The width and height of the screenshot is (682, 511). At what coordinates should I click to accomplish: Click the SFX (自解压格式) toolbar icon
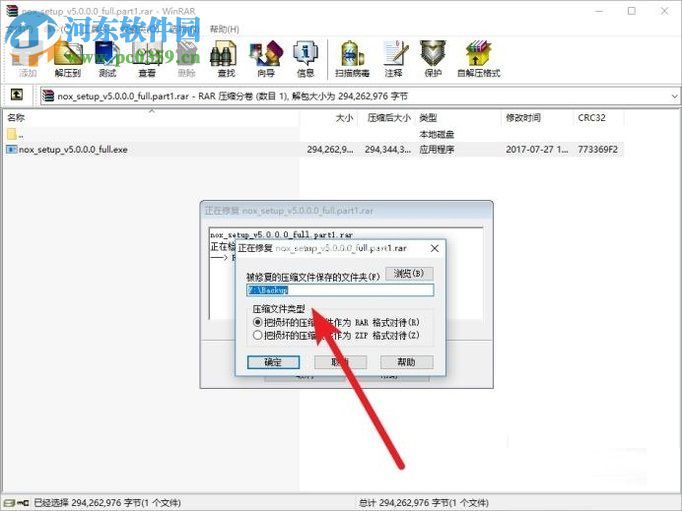[x=478, y=59]
